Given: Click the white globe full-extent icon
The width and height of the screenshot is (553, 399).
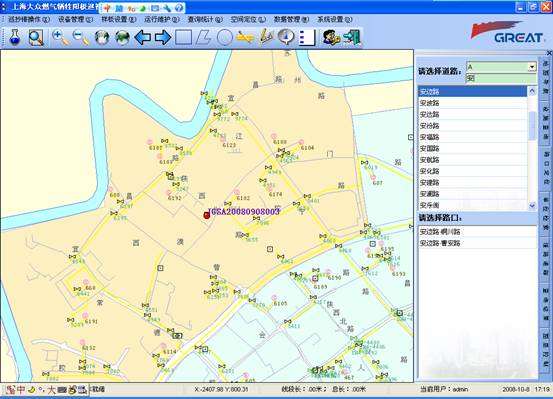Looking at the screenshot, I should click(x=102, y=37).
